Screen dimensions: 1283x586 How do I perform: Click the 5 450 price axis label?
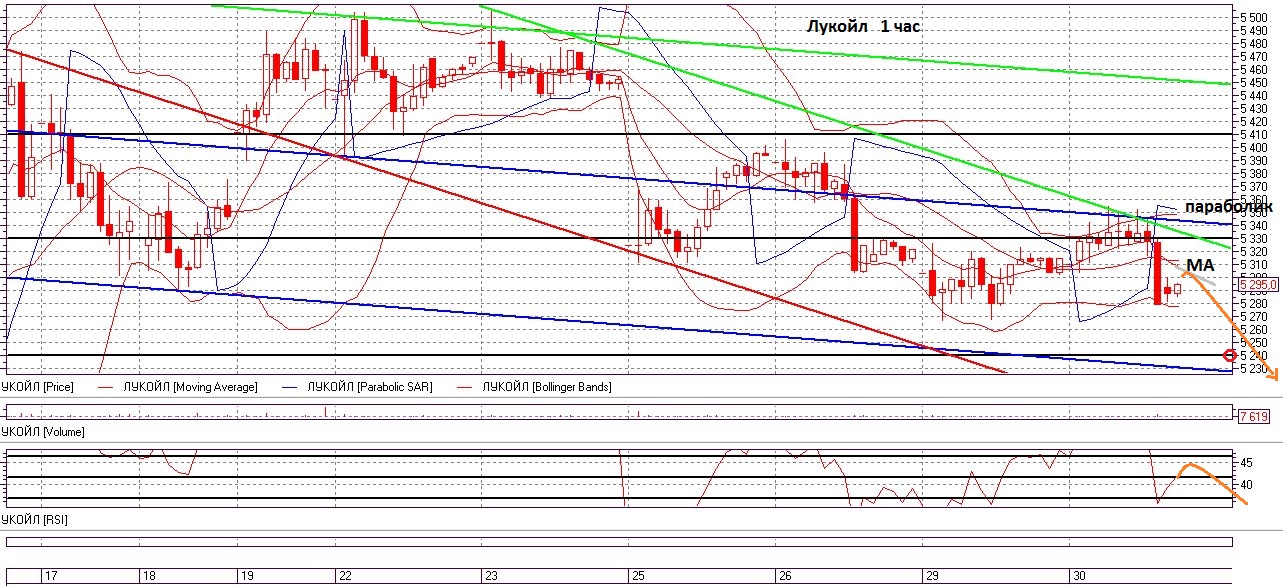(1255, 82)
